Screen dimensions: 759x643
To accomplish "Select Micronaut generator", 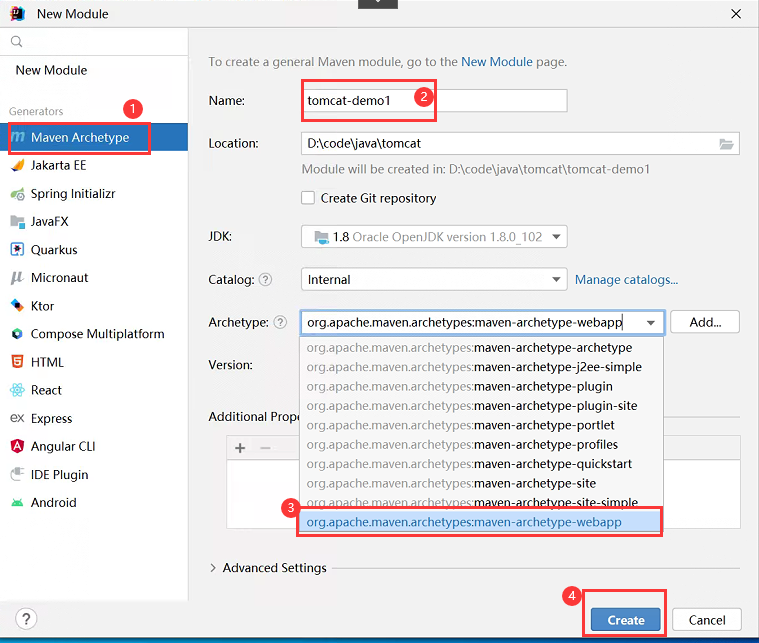I will (94, 278).
